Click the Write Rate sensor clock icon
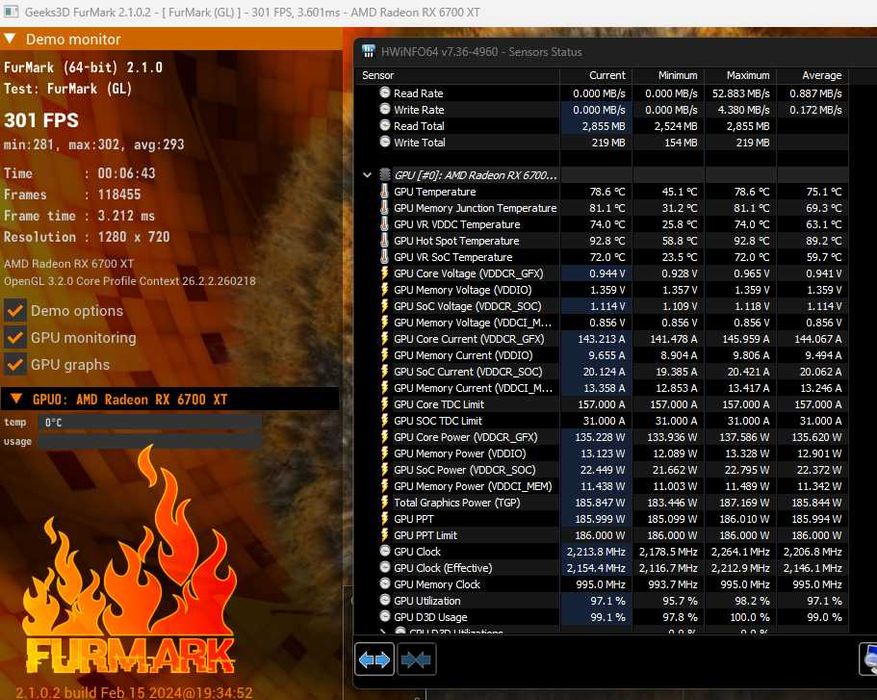The image size is (877, 700). click(385, 109)
